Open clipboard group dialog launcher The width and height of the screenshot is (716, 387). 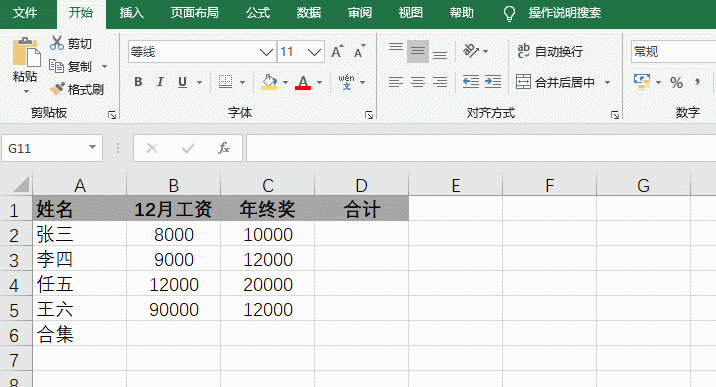pos(112,115)
